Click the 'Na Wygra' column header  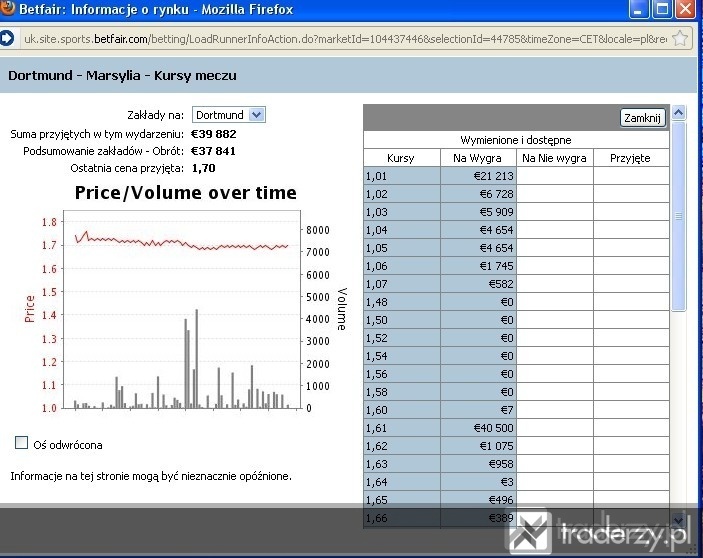pos(477,158)
